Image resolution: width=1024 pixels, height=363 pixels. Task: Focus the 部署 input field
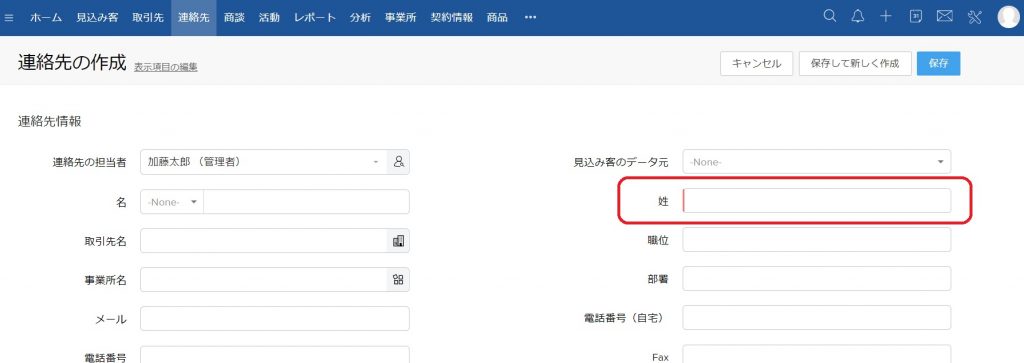point(816,279)
